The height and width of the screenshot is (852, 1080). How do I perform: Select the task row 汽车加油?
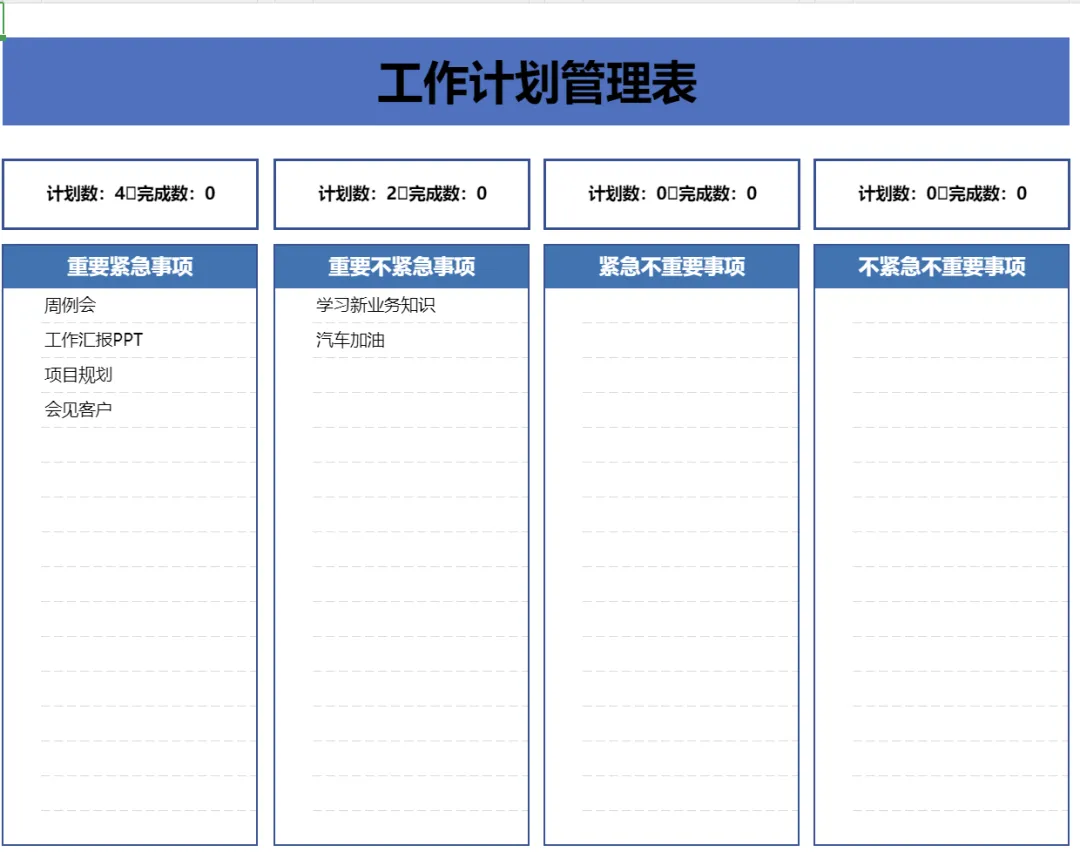point(420,340)
